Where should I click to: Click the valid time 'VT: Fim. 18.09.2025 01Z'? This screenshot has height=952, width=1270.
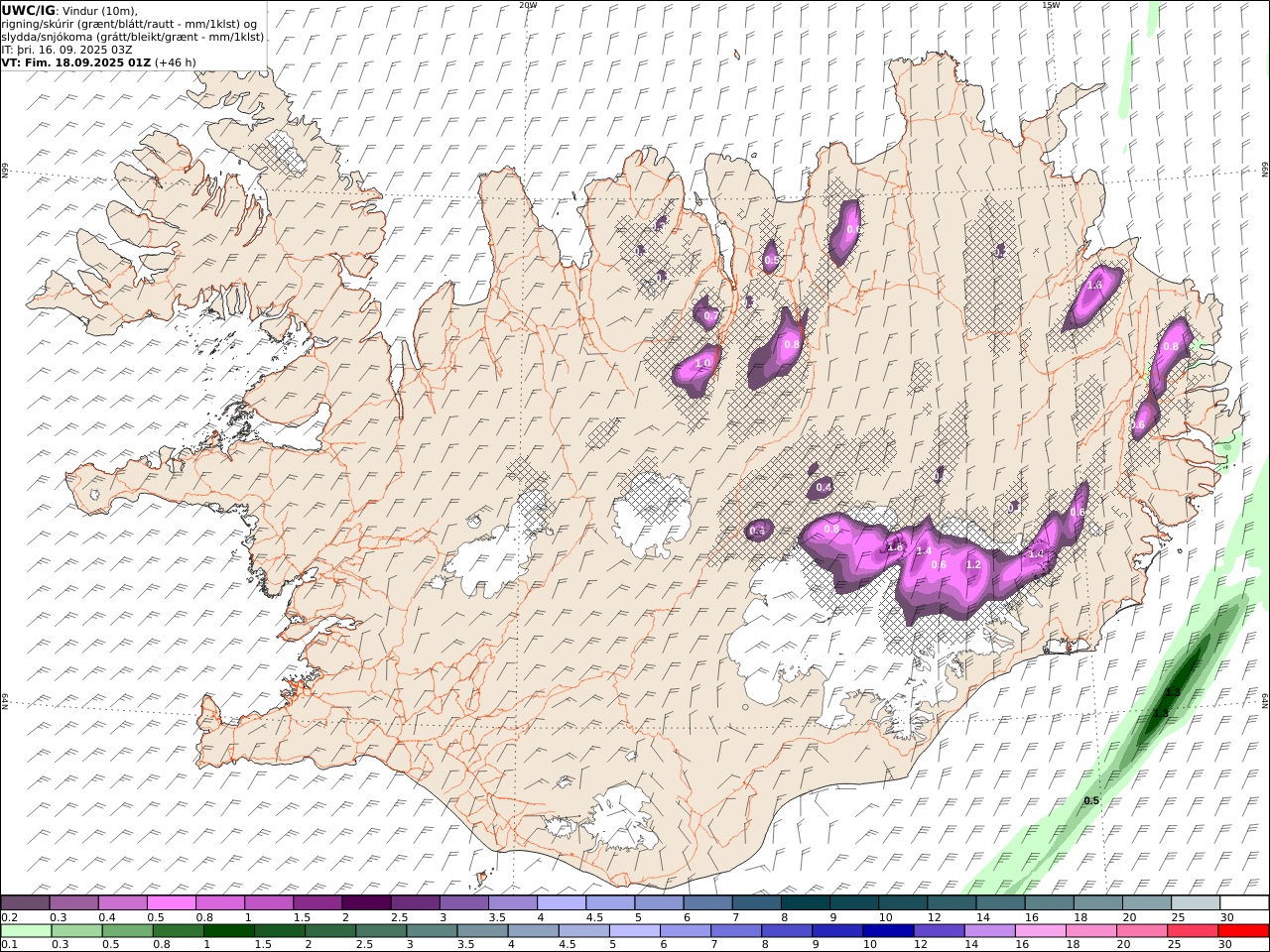click(76, 61)
